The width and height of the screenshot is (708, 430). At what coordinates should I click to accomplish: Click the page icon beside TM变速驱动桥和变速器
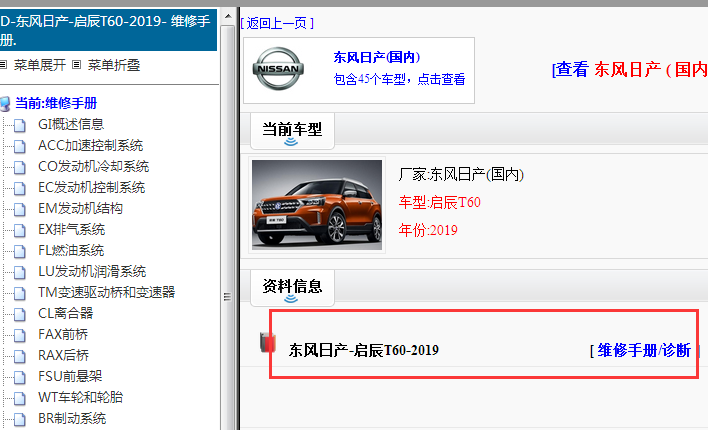[x=19, y=293]
